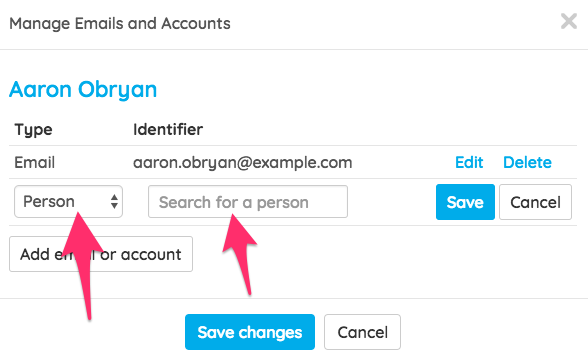Open the Aaron Obryan profile link
This screenshot has height=361, width=588.
point(83,90)
